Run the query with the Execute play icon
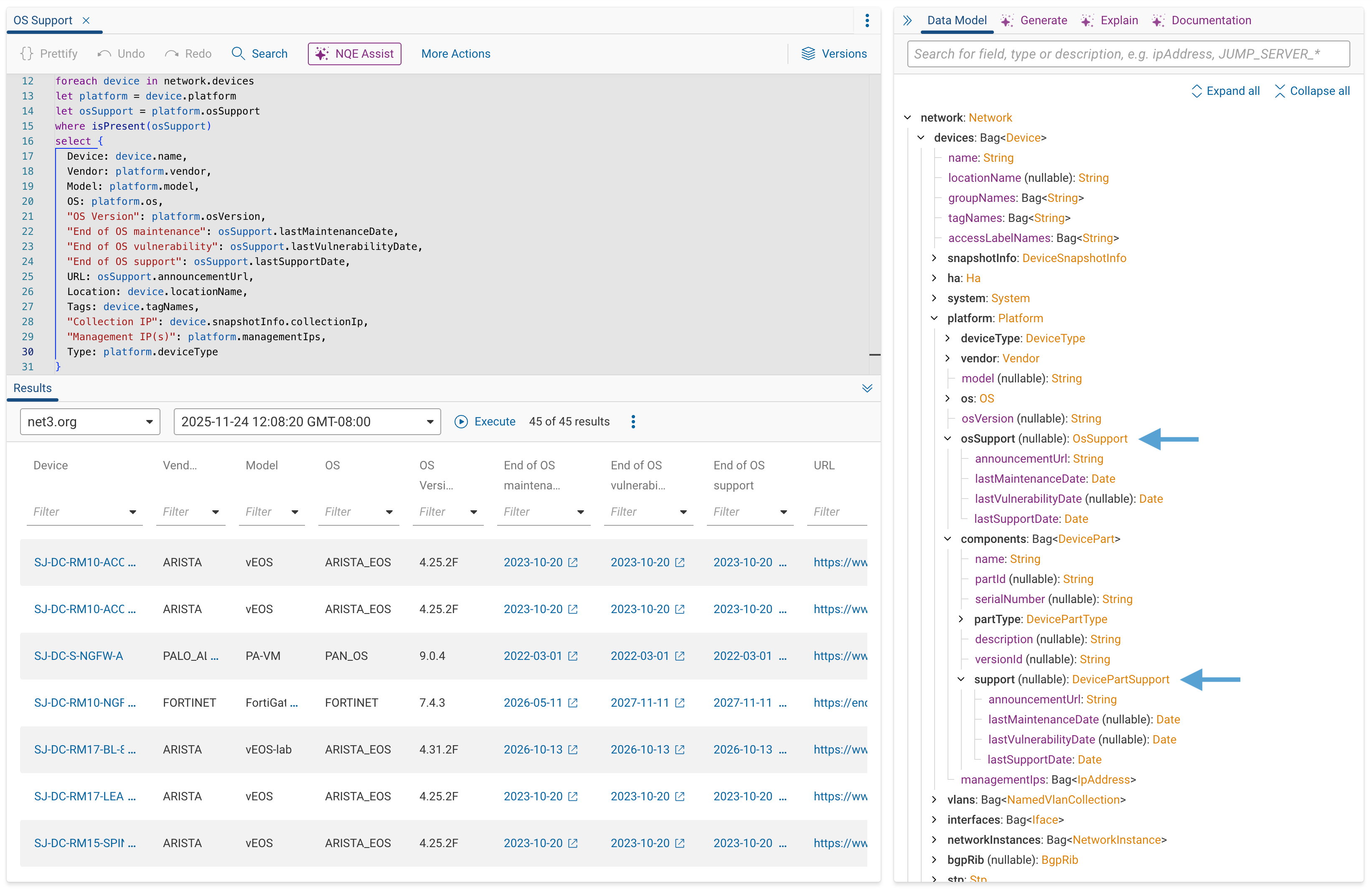The height and width of the screenshot is (891, 1372). coord(462,422)
